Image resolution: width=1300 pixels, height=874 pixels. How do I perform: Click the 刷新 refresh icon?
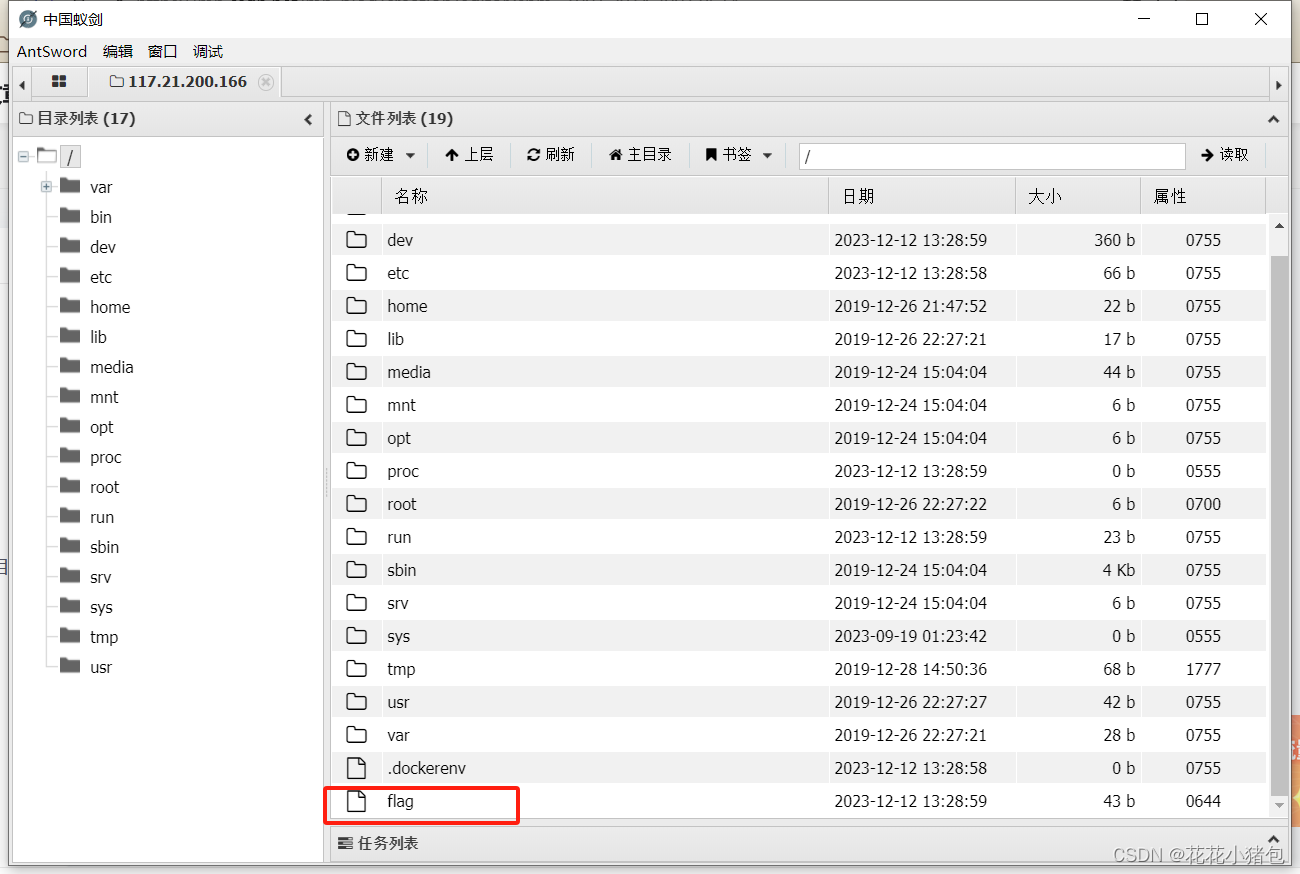click(x=533, y=155)
